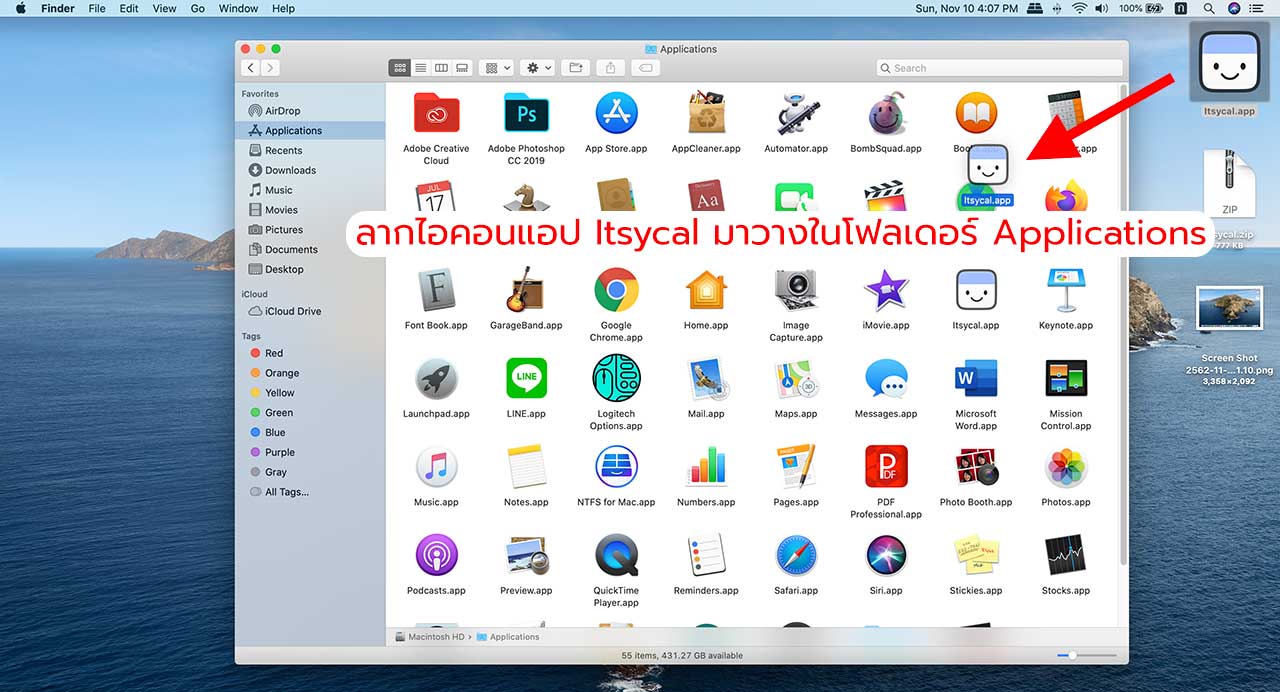Go forward in Finder navigation
This screenshot has height=692, width=1280.
270,68
